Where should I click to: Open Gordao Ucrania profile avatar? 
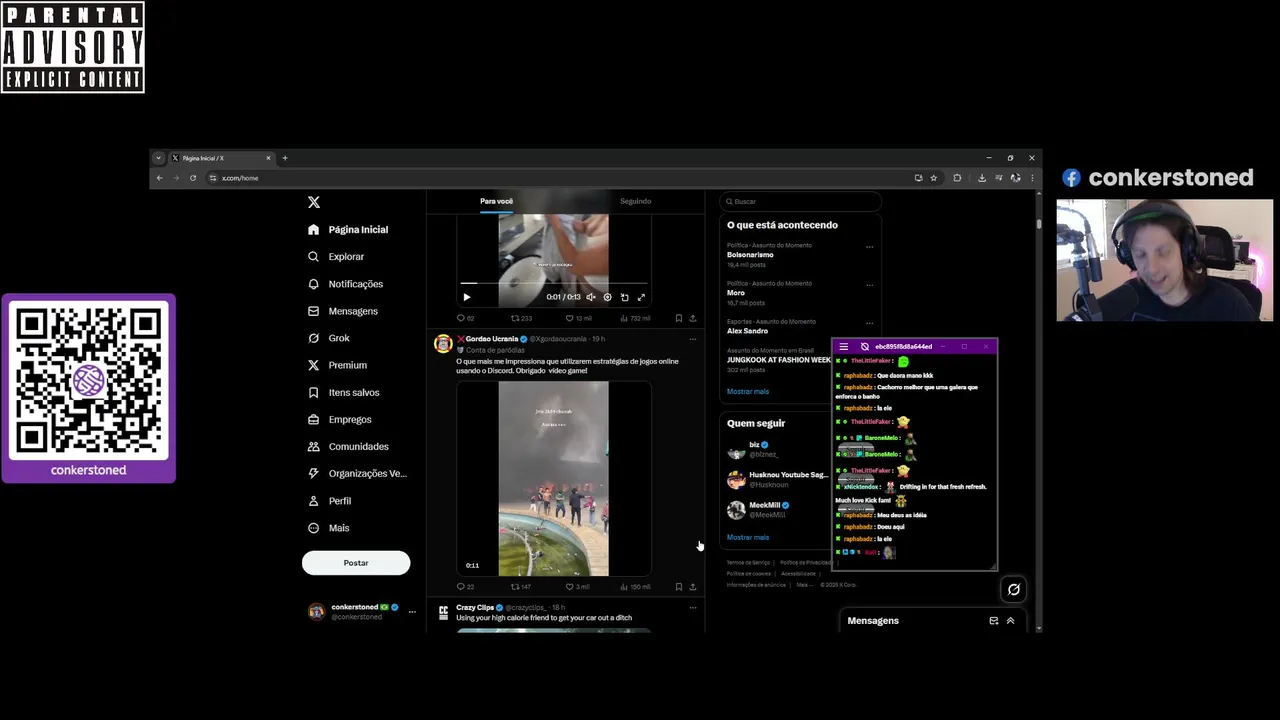click(x=443, y=344)
